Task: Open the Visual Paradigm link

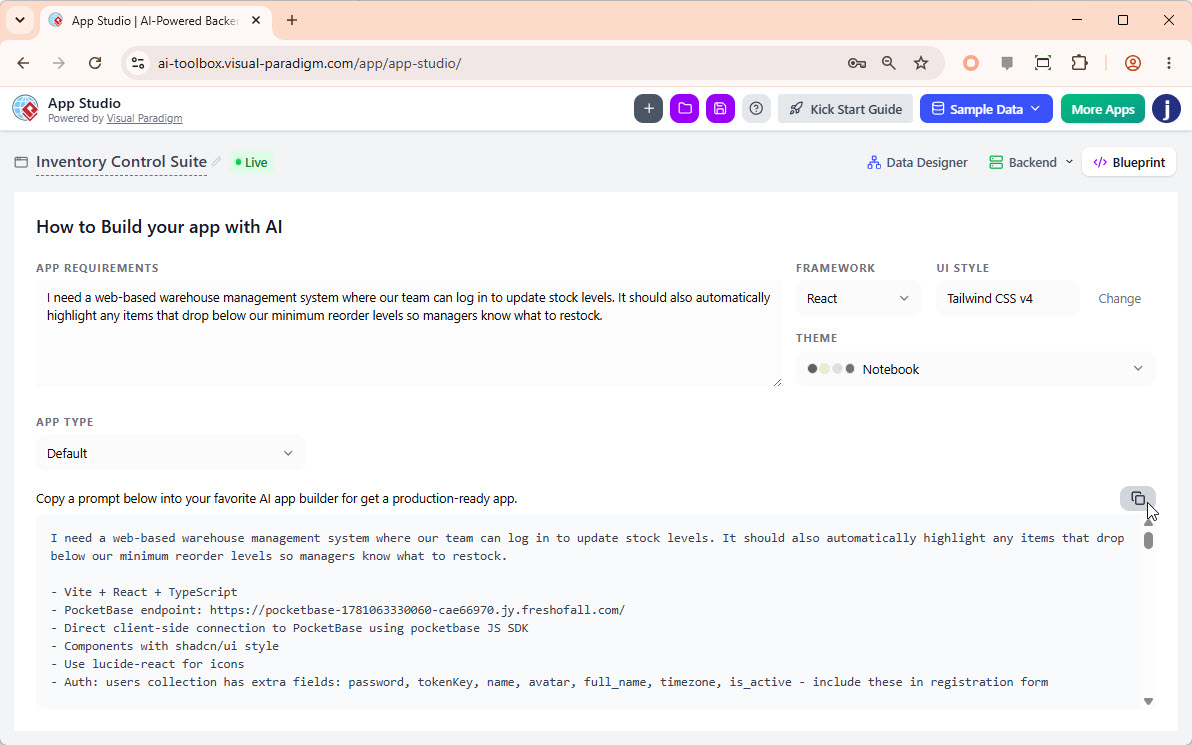Action: (x=144, y=119)
